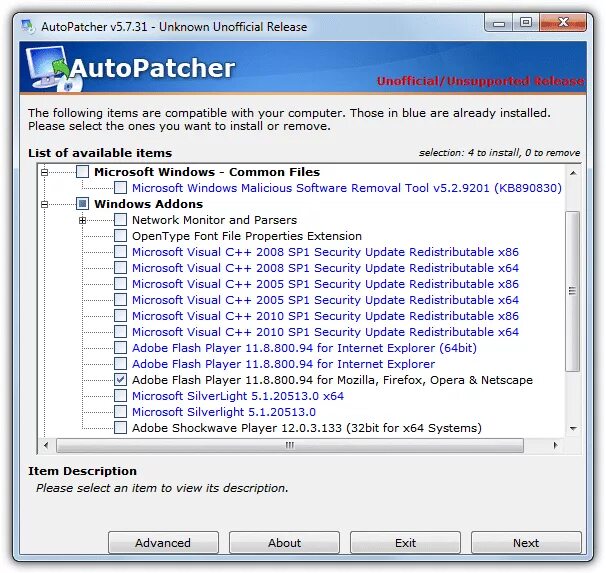Collapse the Microsoft Windows - Common Files node

coord(44,172)
